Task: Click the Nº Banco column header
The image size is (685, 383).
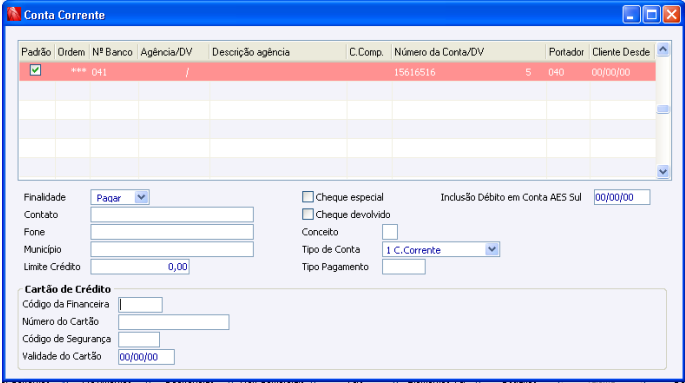Action: (x=113, y=52)
